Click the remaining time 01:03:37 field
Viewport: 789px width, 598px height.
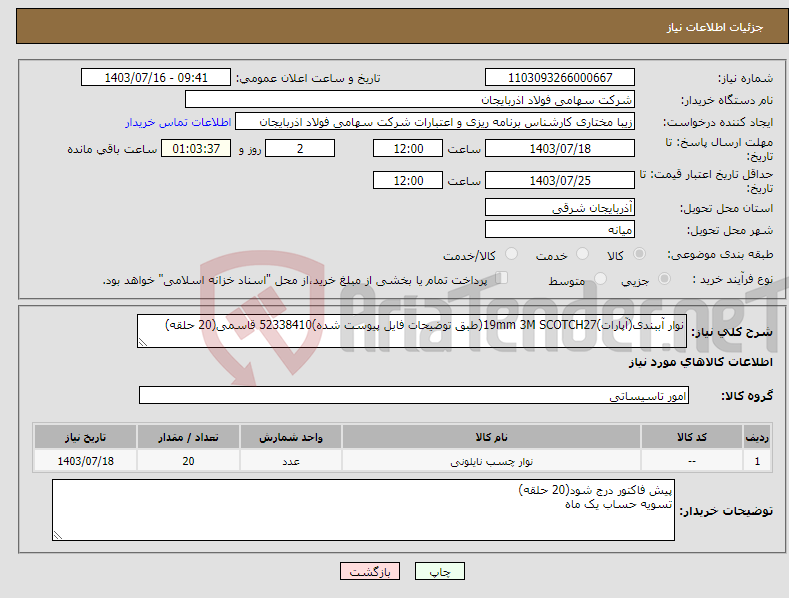[x=196, y=148]
